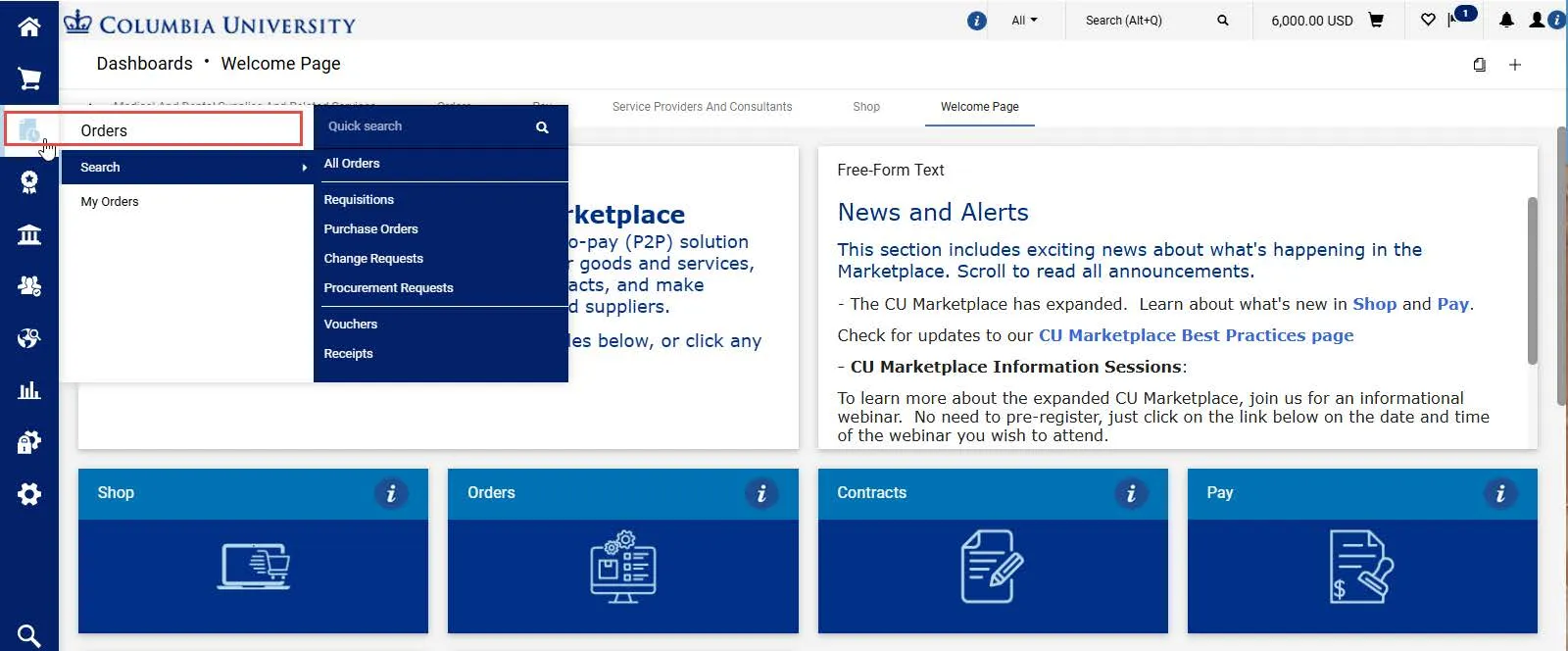Click the top bar info icon
1568x651 pixels.
click(x=977, y=21)
